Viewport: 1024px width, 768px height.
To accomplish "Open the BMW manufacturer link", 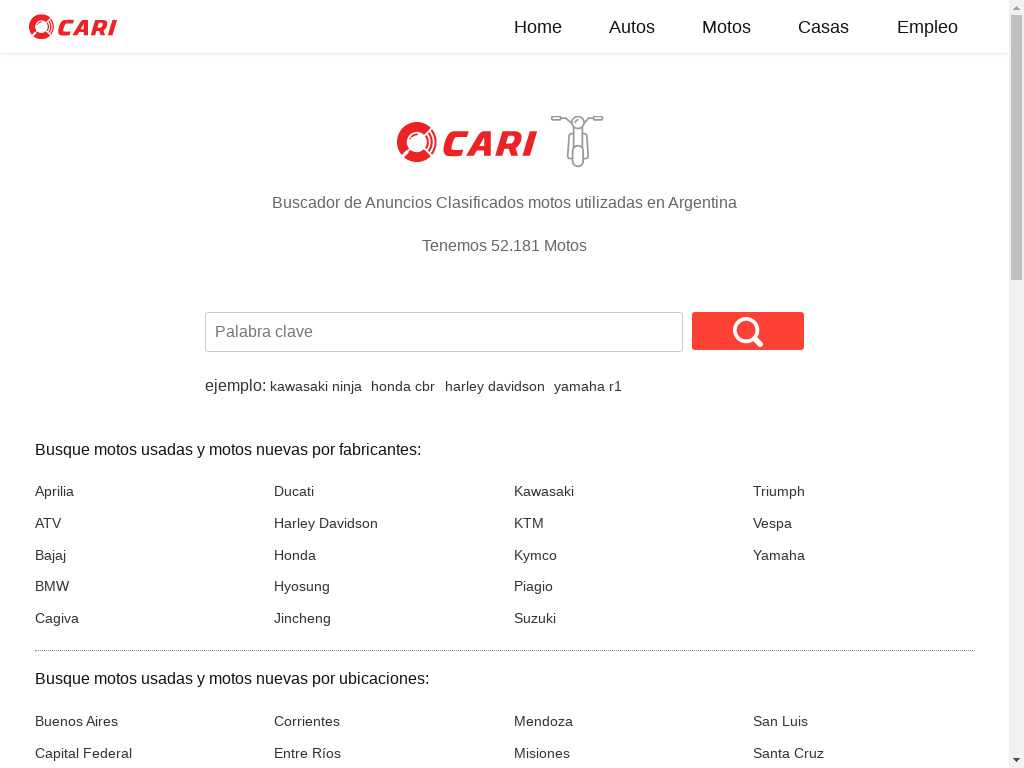I will [52, 586].
